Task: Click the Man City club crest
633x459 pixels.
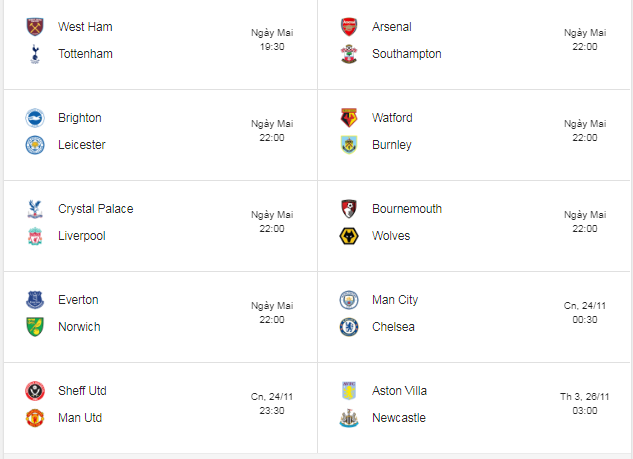Action: point(349,300)
